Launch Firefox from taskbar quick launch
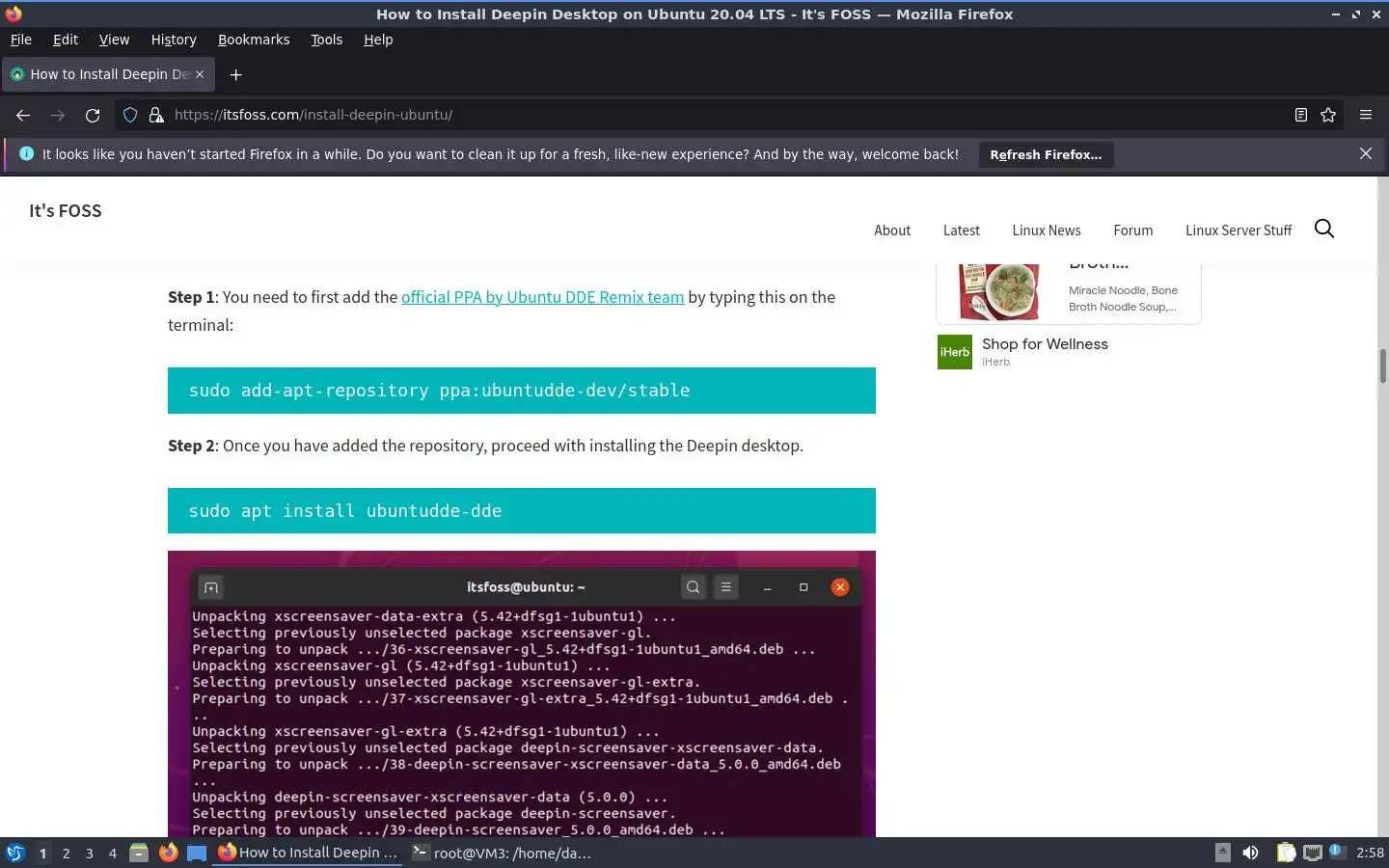1389x868 pixels. click(169, 853)
